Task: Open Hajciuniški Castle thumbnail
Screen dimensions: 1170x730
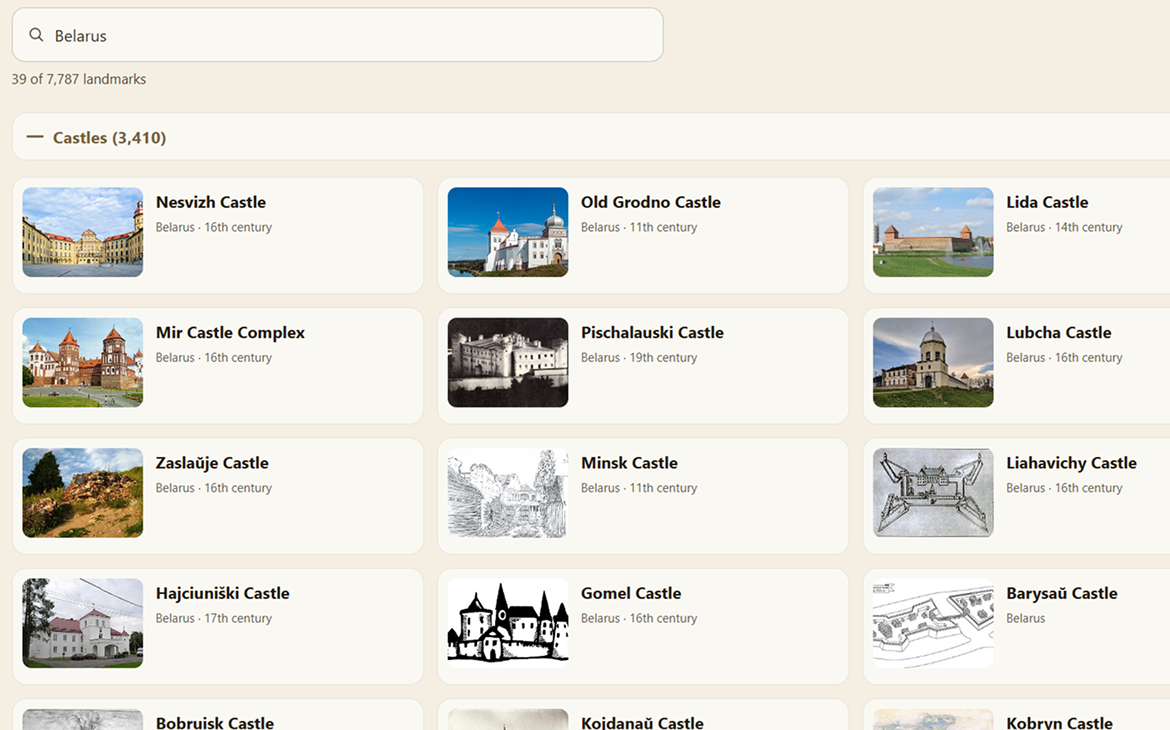Action: point(83,623)
